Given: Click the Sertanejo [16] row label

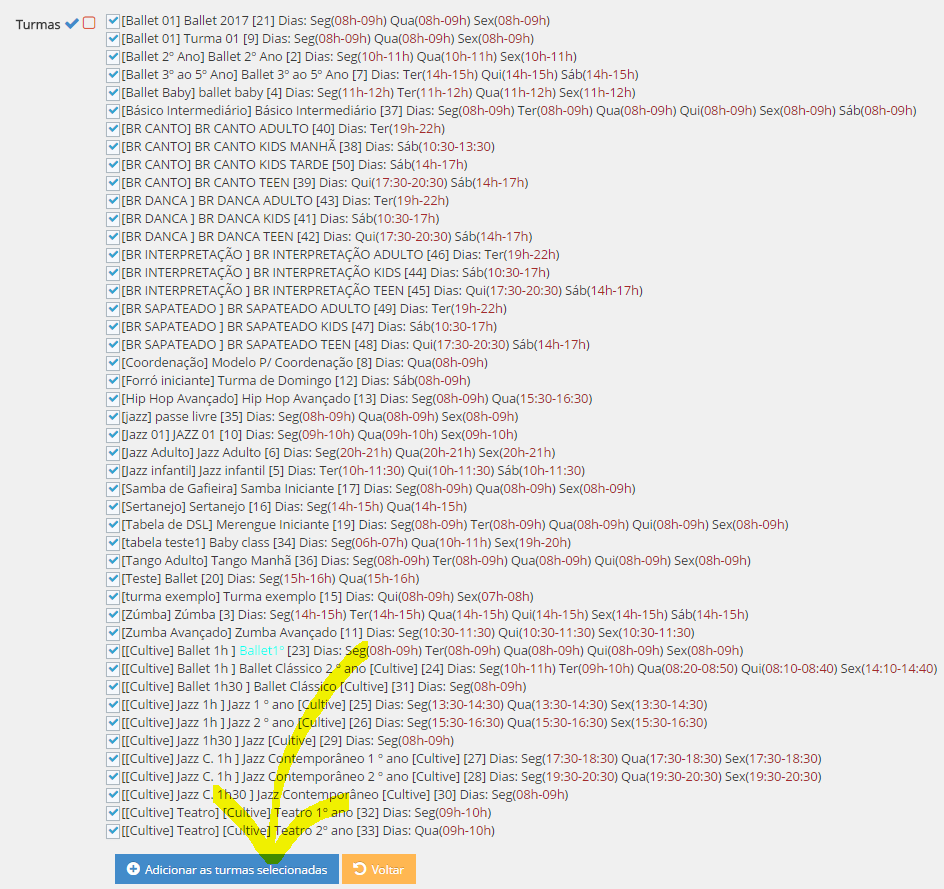Looking at the screenshot, I should (294, 506).
